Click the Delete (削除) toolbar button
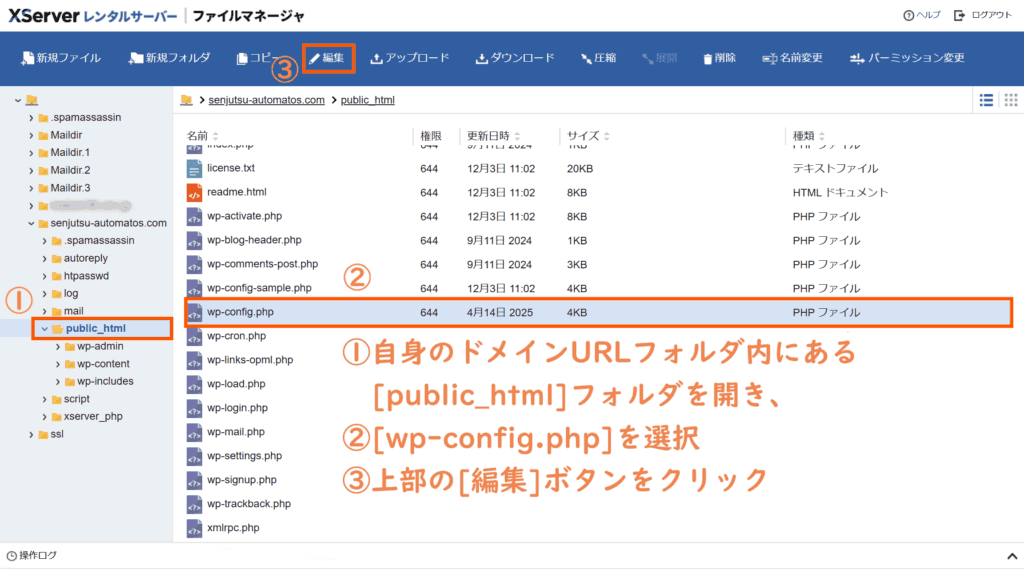The height and width of the screenshot is (569, 1024). click(x=721, y=58)
